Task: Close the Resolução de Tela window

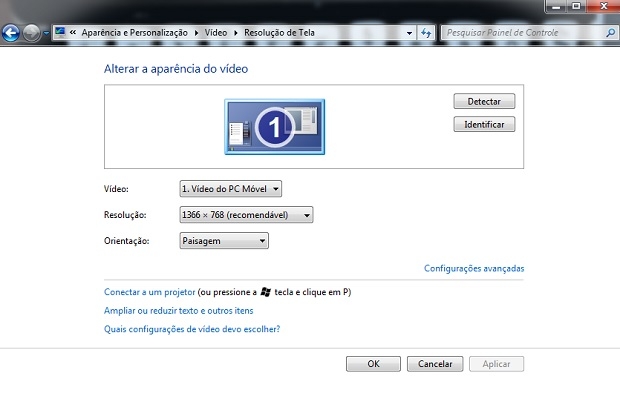Action: [603, 6]
